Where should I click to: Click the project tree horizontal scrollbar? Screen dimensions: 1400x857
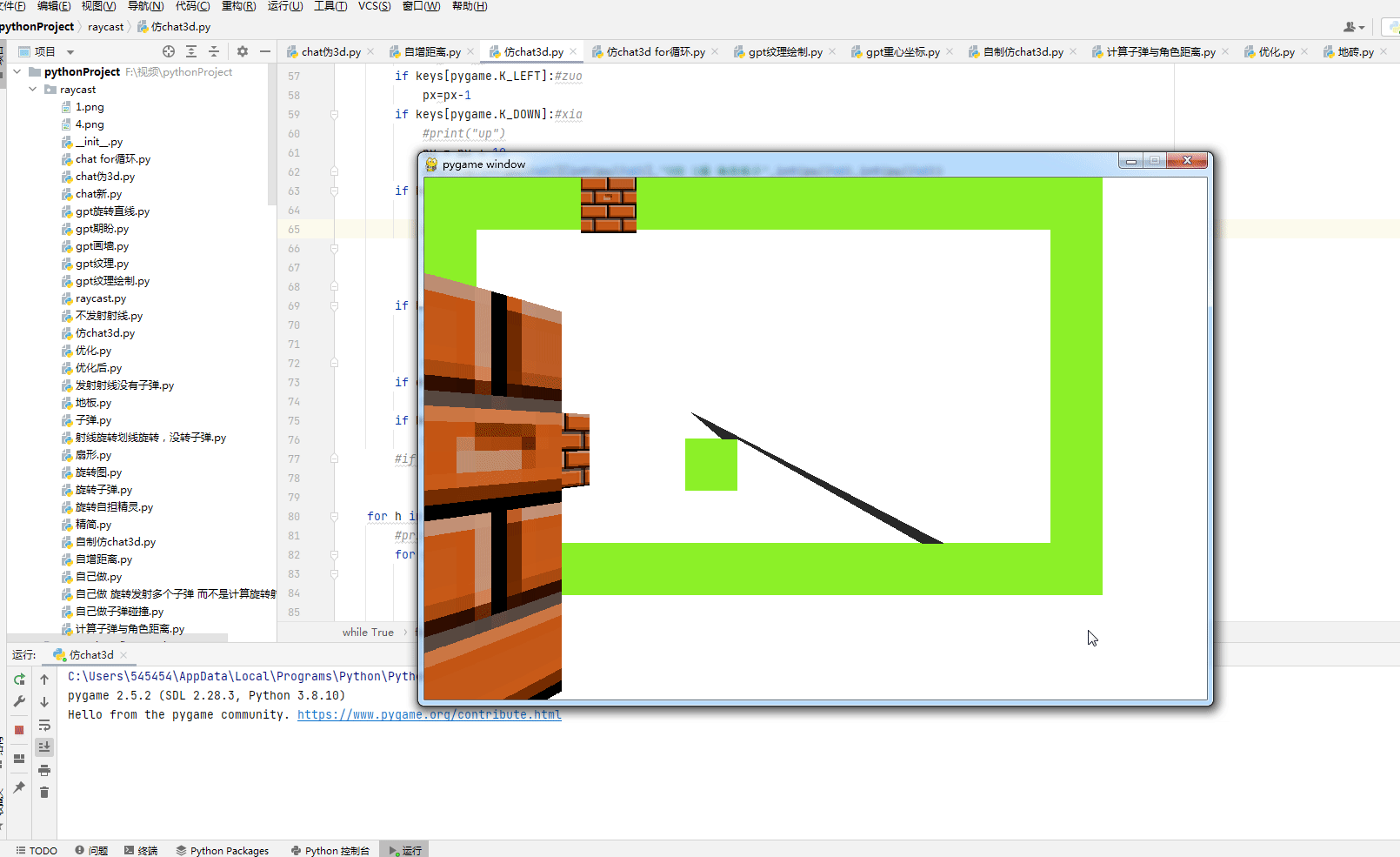click(x=117, y=639)
